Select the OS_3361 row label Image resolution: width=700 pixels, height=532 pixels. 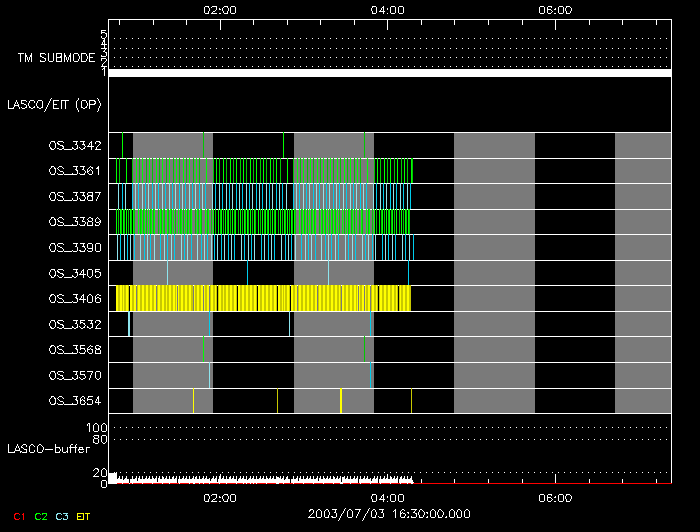tap(75, 171)
